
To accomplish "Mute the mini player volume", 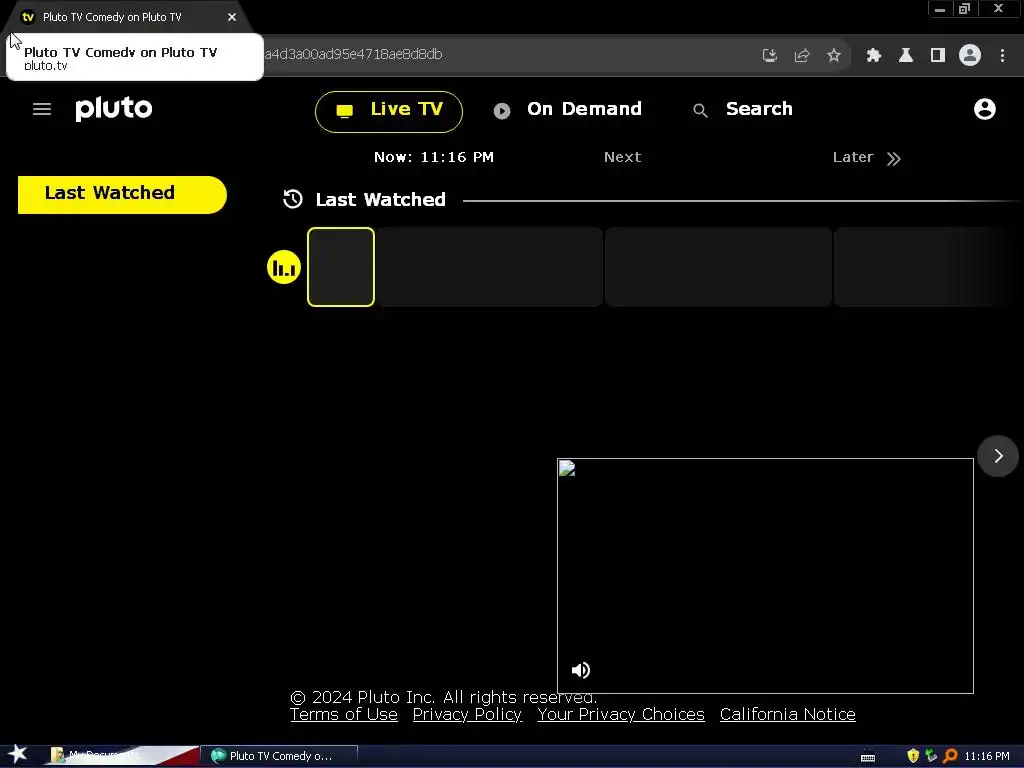I will [580, 670].
